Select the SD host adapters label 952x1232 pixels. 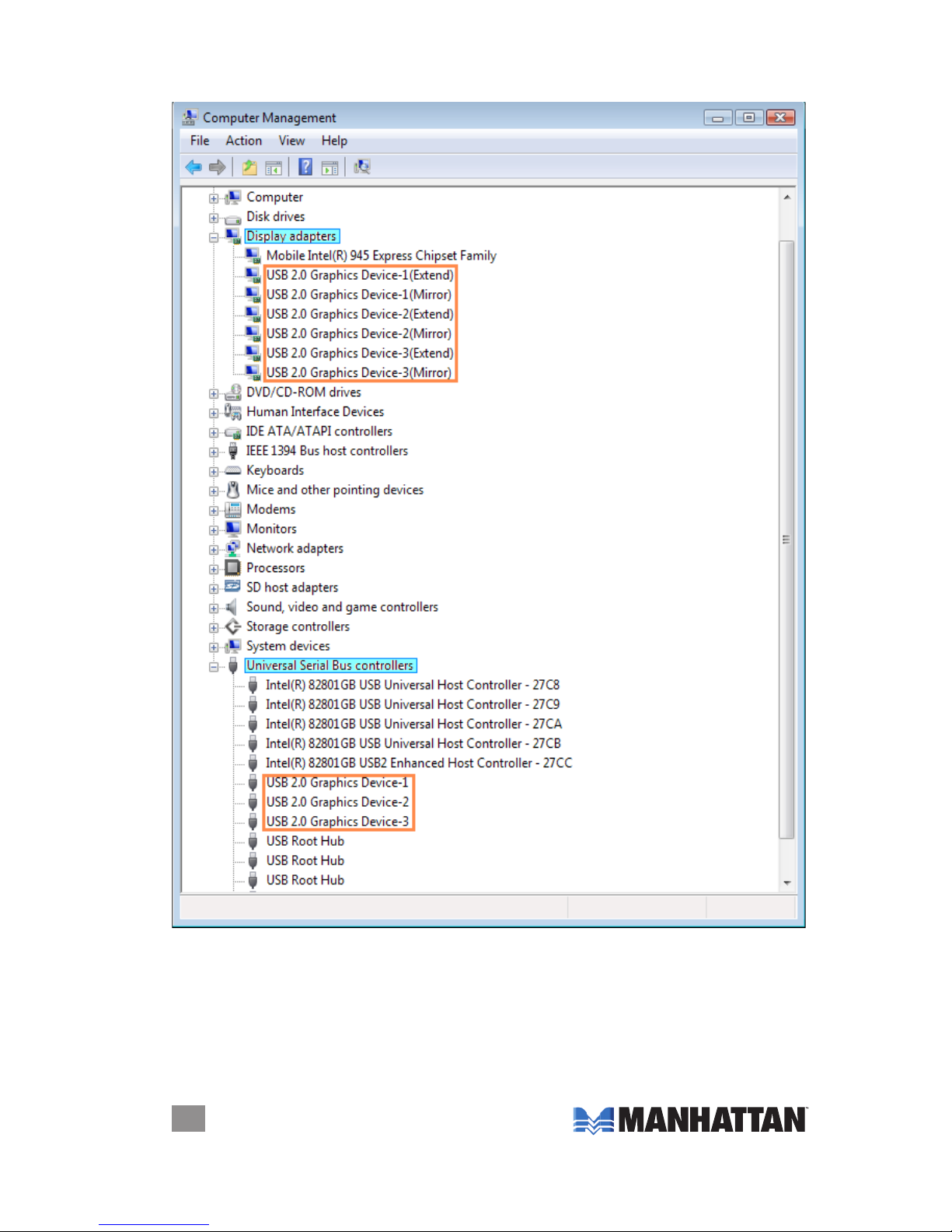pyautogui.click(x=292, y=588)
